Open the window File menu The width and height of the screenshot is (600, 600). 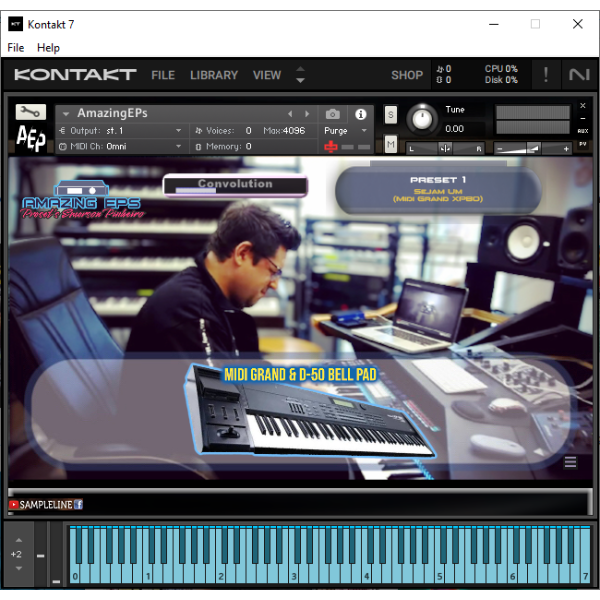click(16, 48)
